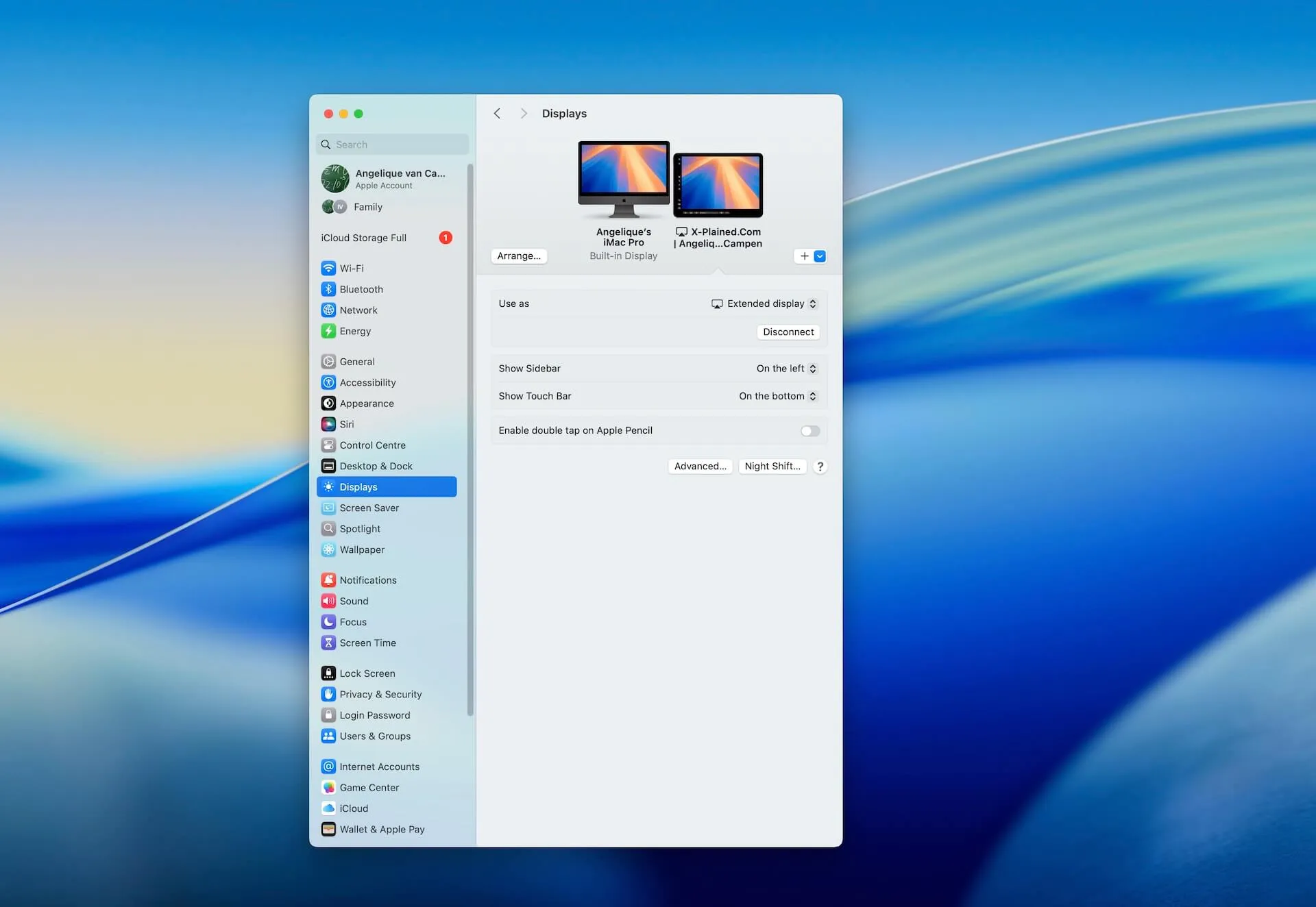
Task: Select Privacy & Security in sidebar
Action: tap(380, 694)
